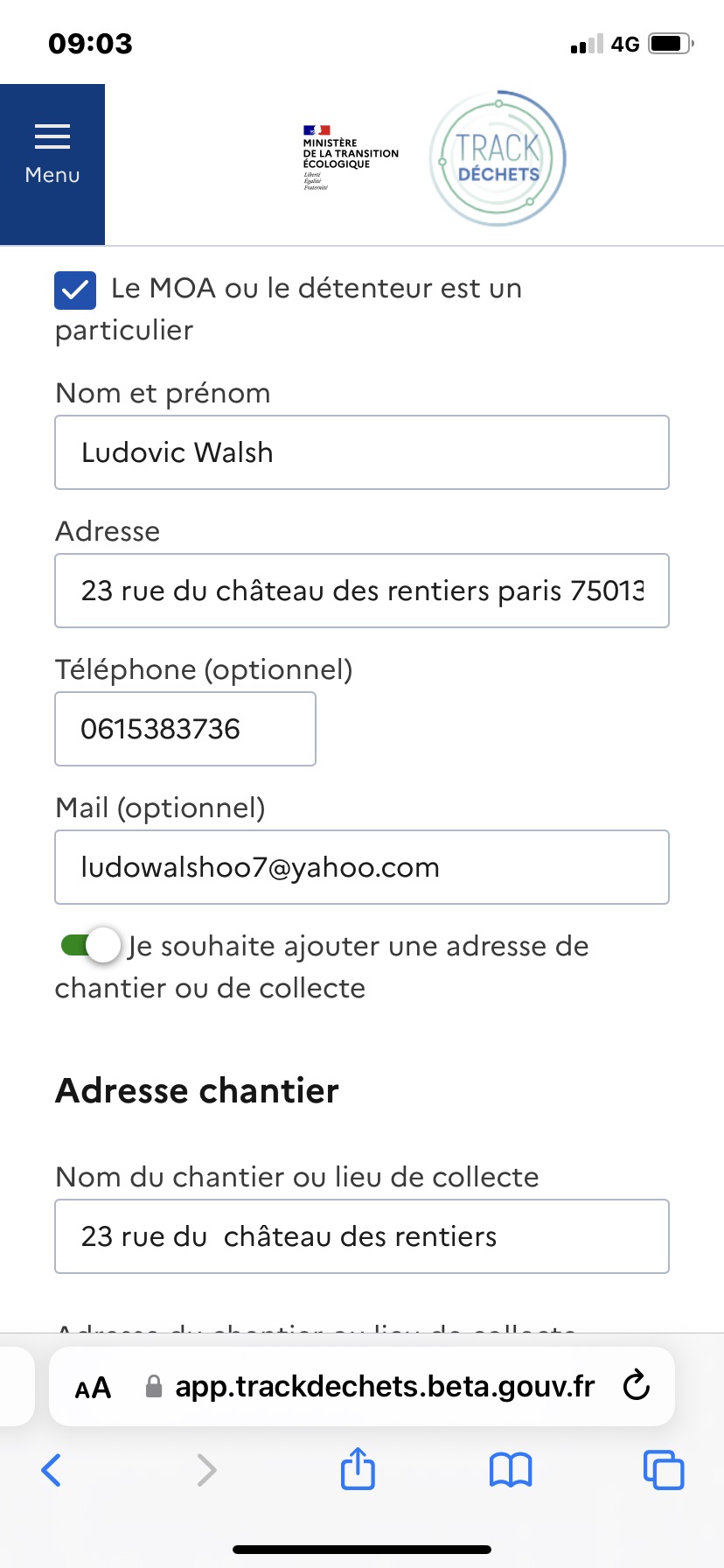Click the Nom du chantier field
This screenshot has height=1568, width=724.
pyautogui.click(x=361, y=1236)
